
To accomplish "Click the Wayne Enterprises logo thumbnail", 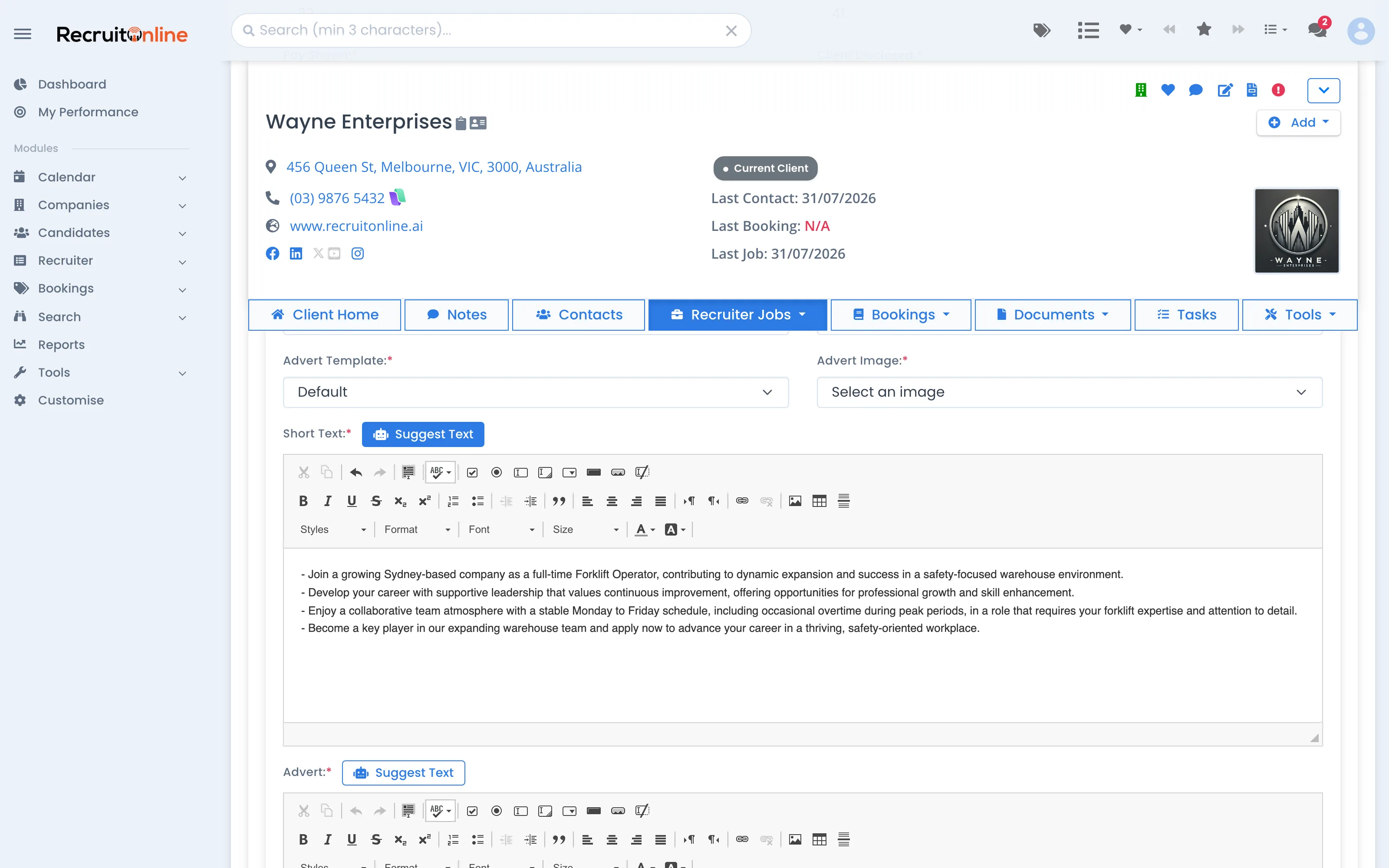I will [x=1297, y=231].
